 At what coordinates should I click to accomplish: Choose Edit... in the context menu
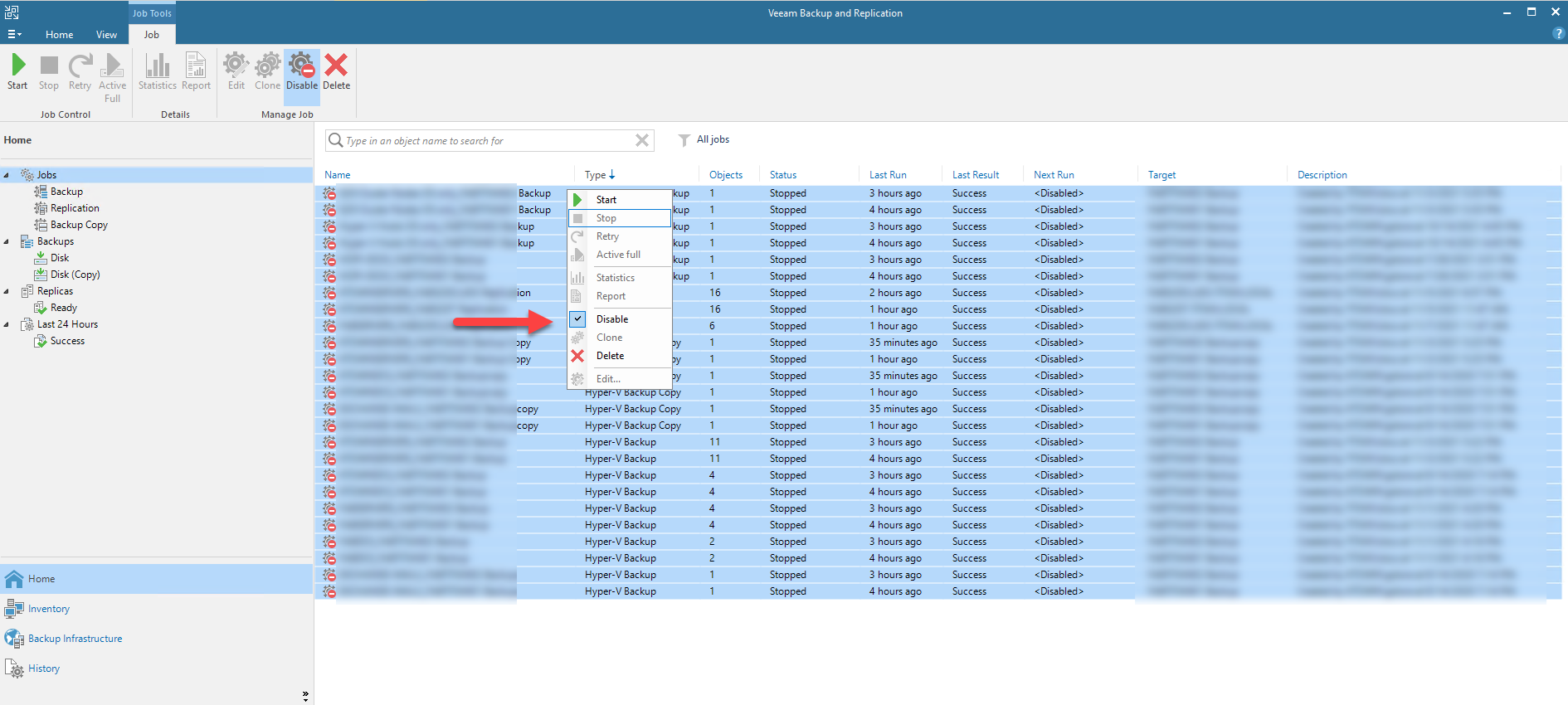pos(620,379)
